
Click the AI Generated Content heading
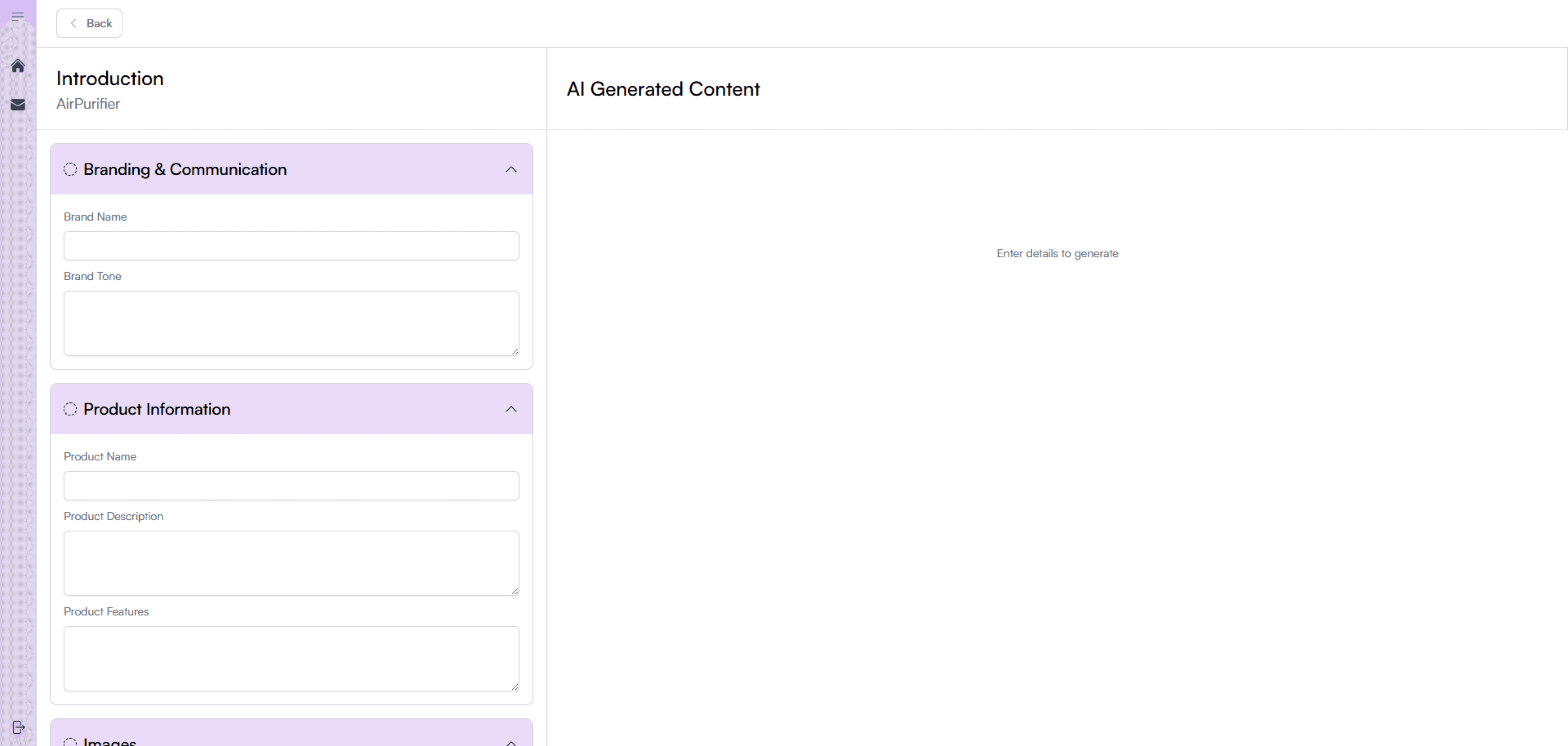(664, 89)
